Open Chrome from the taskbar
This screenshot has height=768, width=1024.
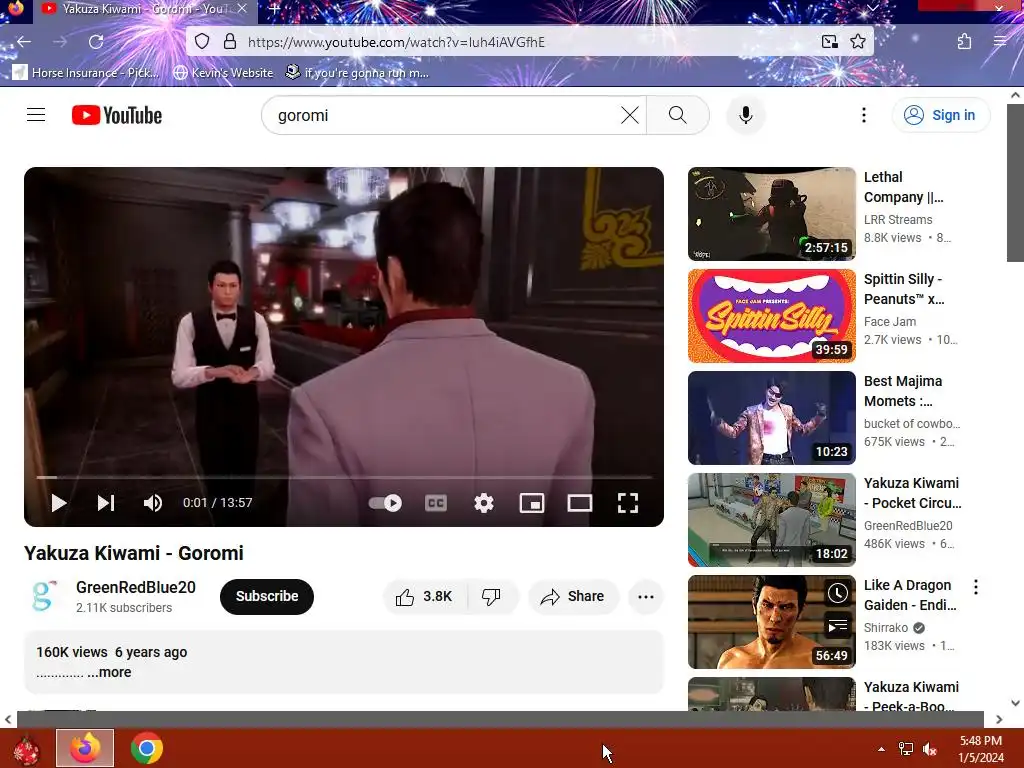tap(146, 748)
